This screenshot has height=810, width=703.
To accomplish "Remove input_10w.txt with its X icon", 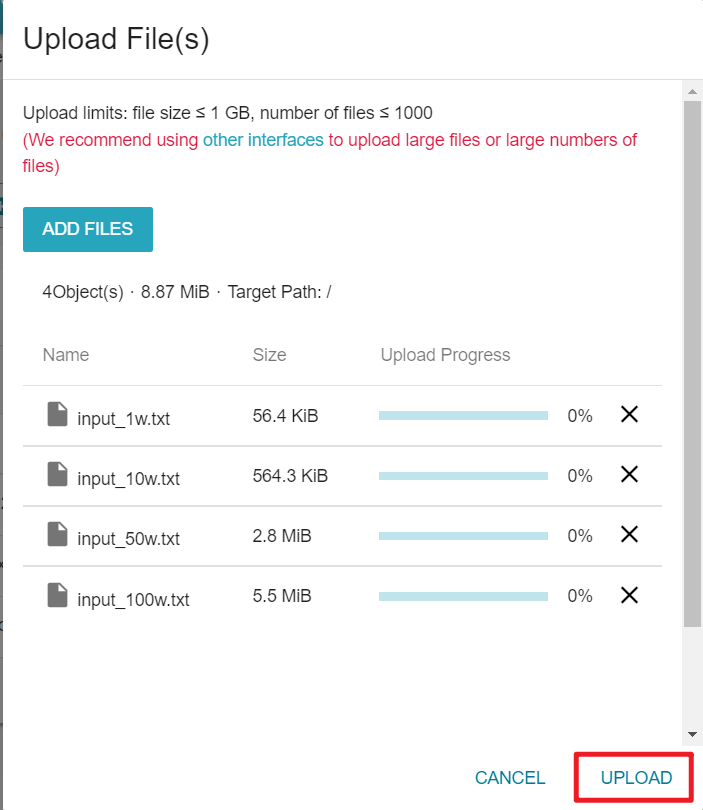I will [x=629, y=474].
